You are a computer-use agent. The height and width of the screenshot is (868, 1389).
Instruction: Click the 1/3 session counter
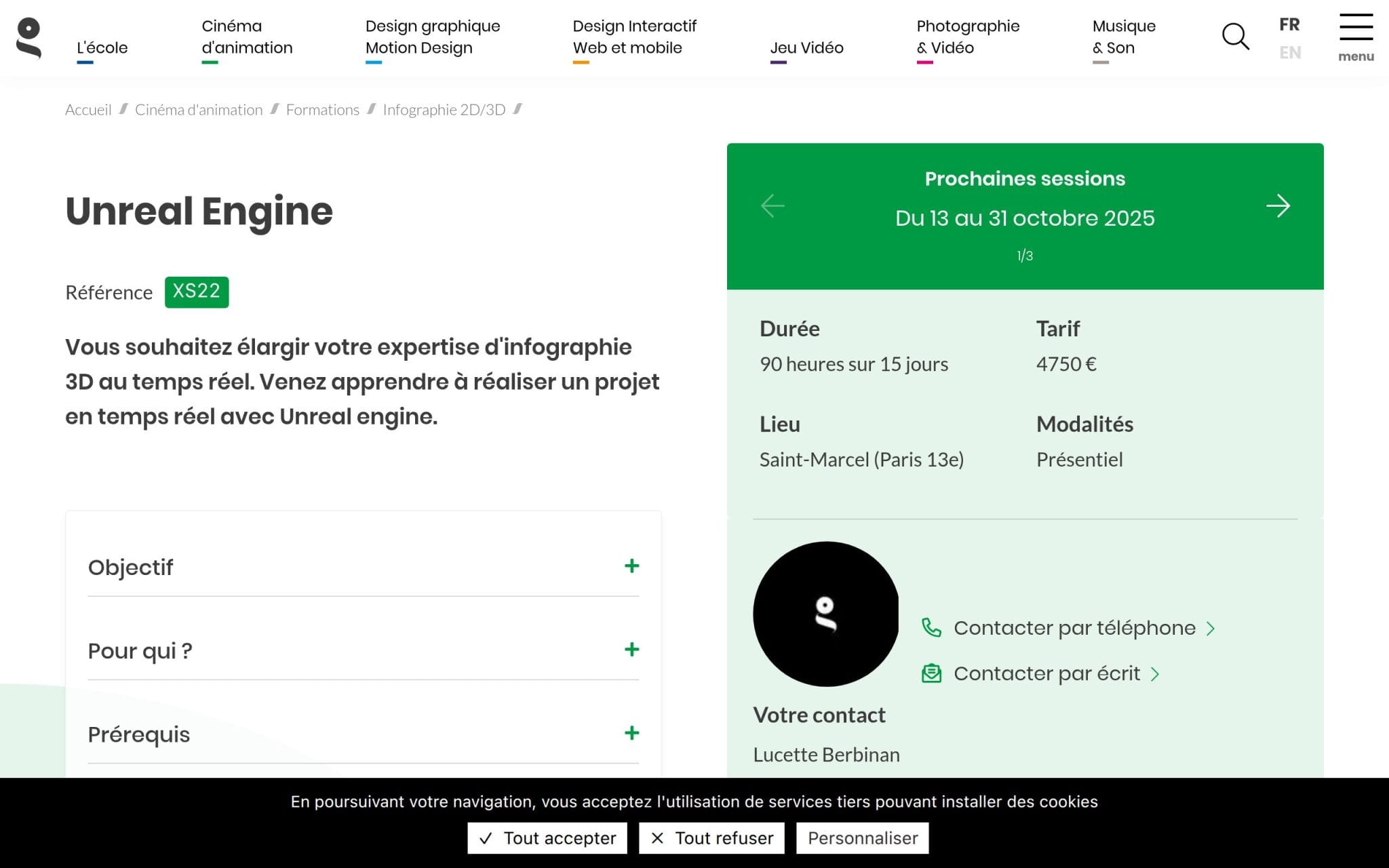tap(1025, 256)
